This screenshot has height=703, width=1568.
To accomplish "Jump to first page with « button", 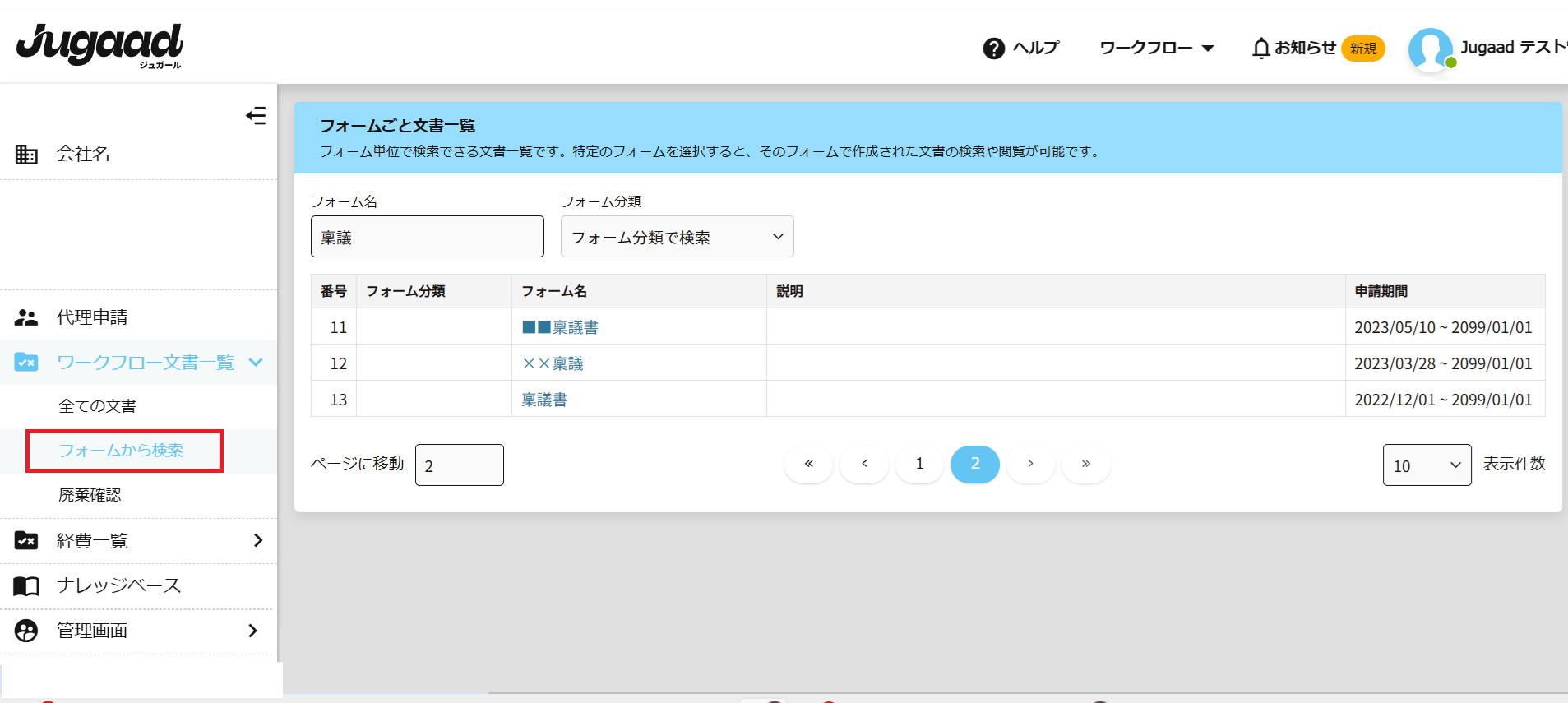I will coord(808,464).
